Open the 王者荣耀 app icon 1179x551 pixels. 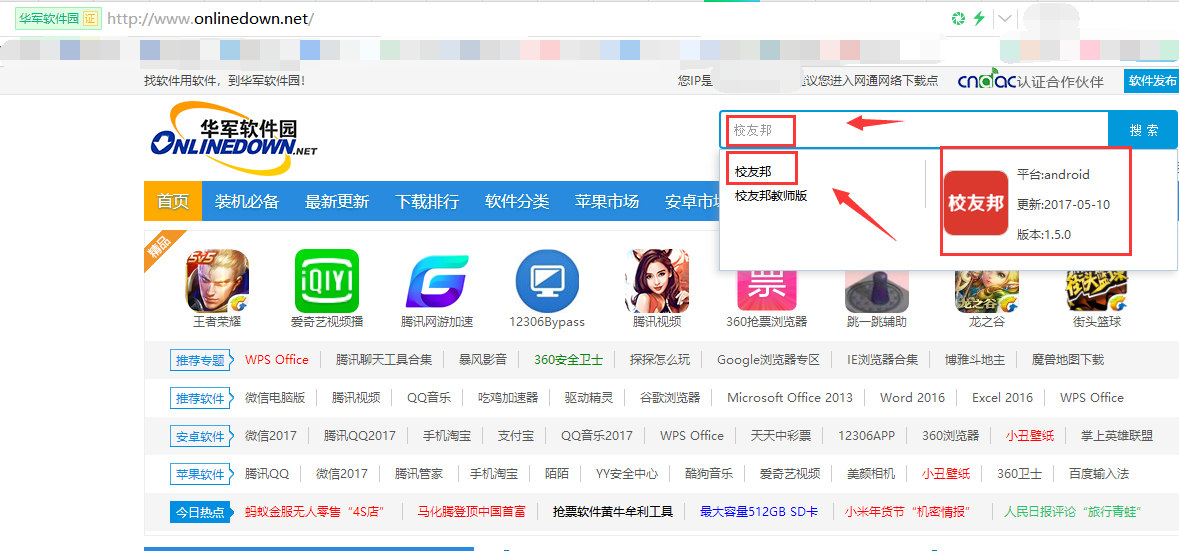(218, 281)
